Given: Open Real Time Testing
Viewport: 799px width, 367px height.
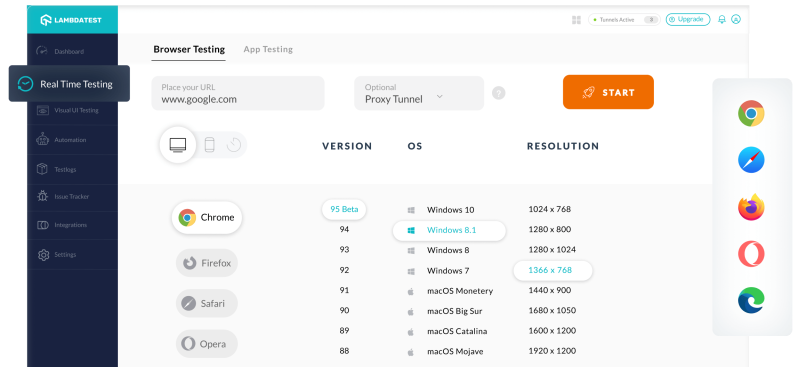Looking at the screenshot, I should [x=69, y=84].
